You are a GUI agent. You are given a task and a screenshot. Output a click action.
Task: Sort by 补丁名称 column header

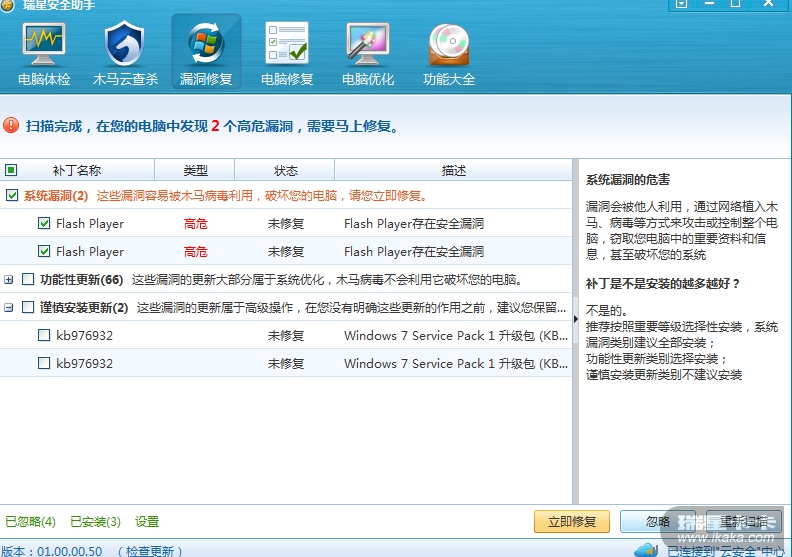click(x=77, y=170)
